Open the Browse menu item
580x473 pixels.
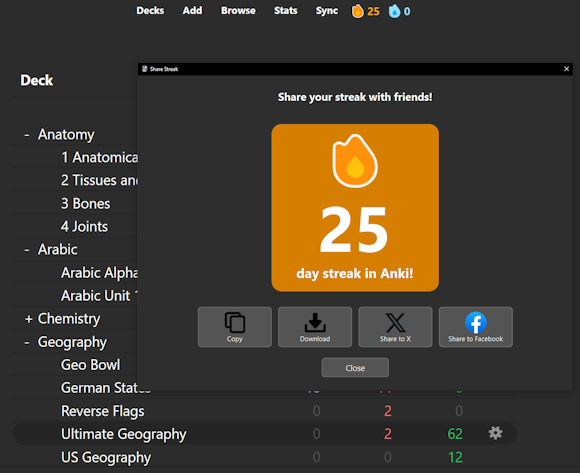click(238, 11)
